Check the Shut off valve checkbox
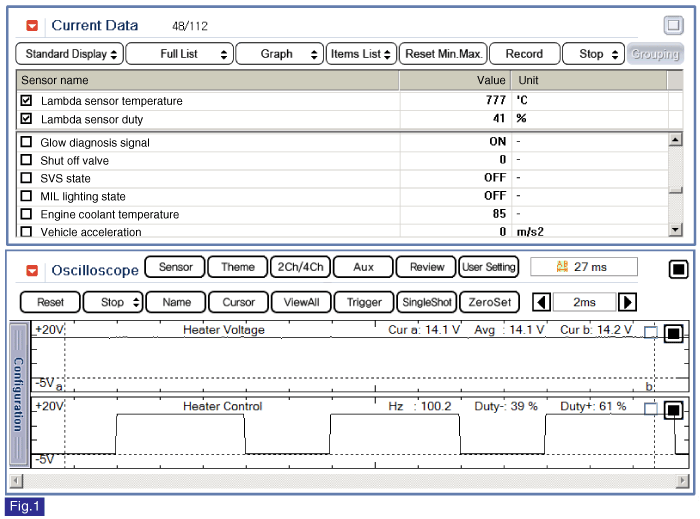This screenshot has height=519, width=700. (x=26, y=160)
